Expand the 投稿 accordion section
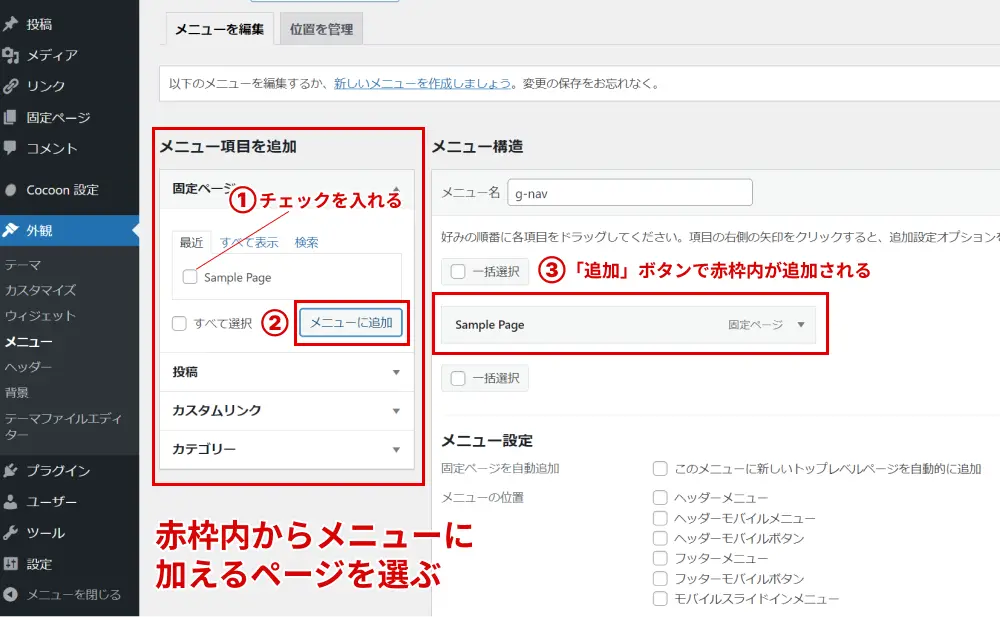 coord(286,372)
